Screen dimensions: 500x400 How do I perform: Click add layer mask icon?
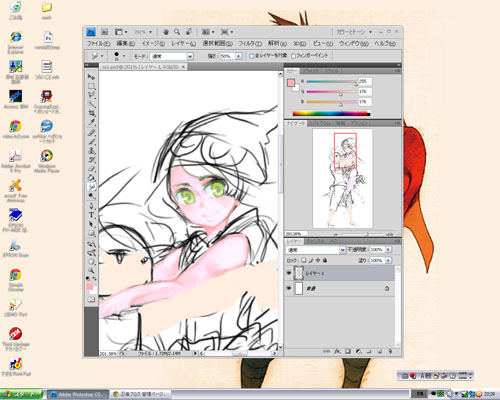[x=348, y=351]
